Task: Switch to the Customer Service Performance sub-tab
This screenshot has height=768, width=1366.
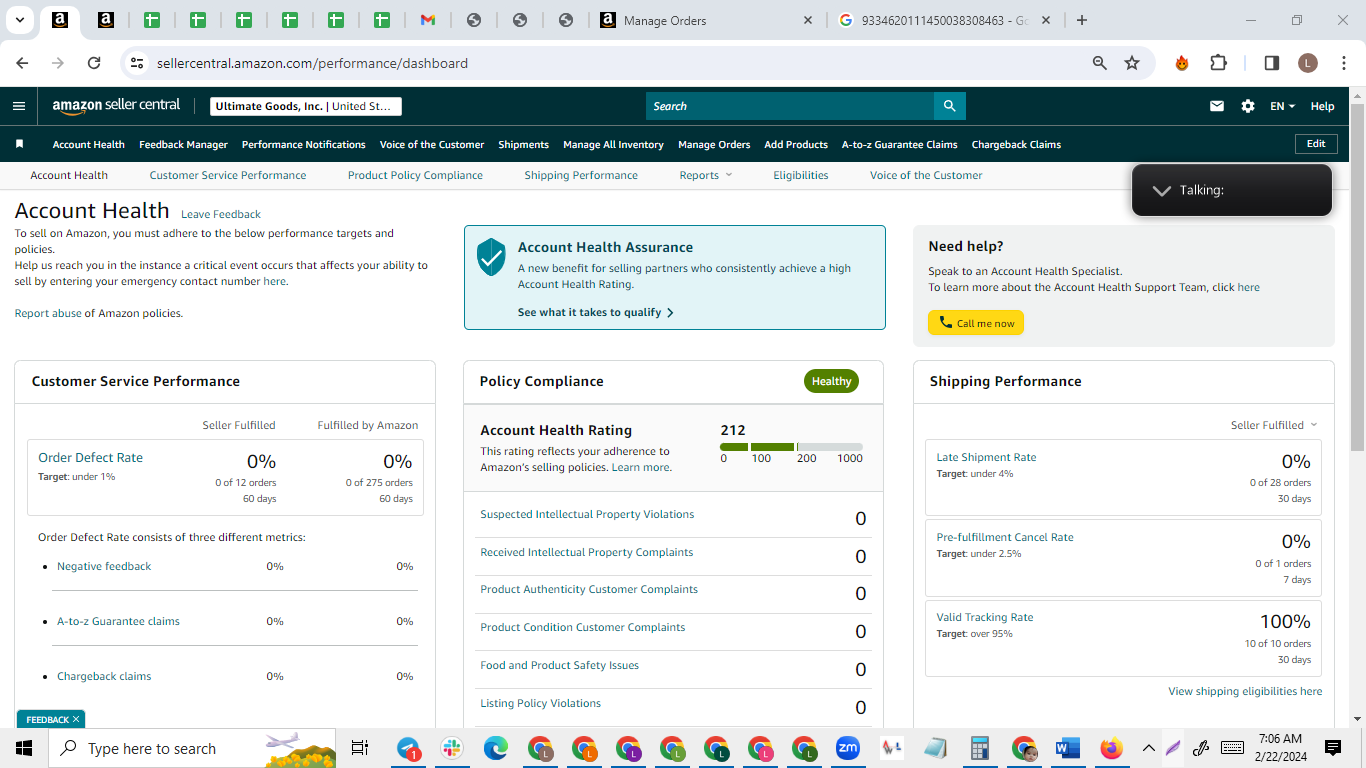Action: (228, 175)
